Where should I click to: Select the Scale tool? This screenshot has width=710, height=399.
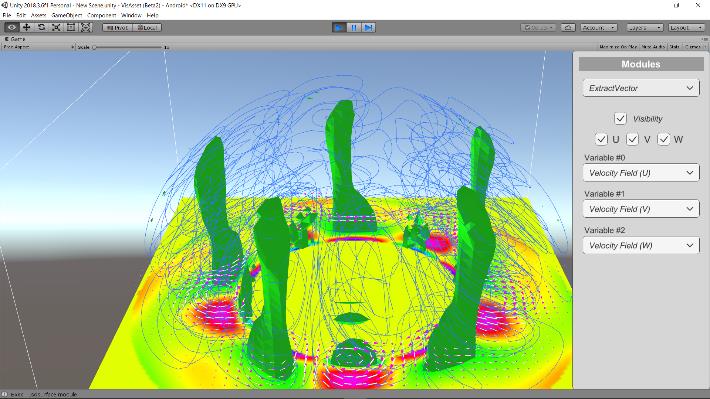click(x=56, y=28)
